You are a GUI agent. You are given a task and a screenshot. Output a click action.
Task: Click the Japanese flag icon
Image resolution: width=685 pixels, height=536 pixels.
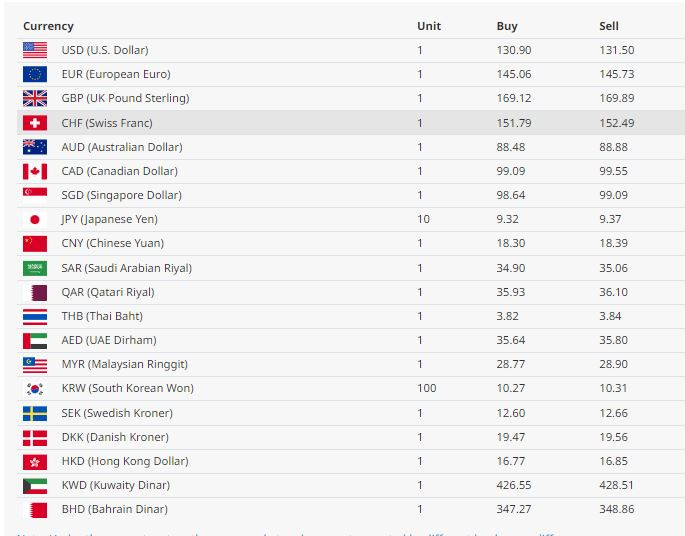pyautogui.click(x=35, y=219)
